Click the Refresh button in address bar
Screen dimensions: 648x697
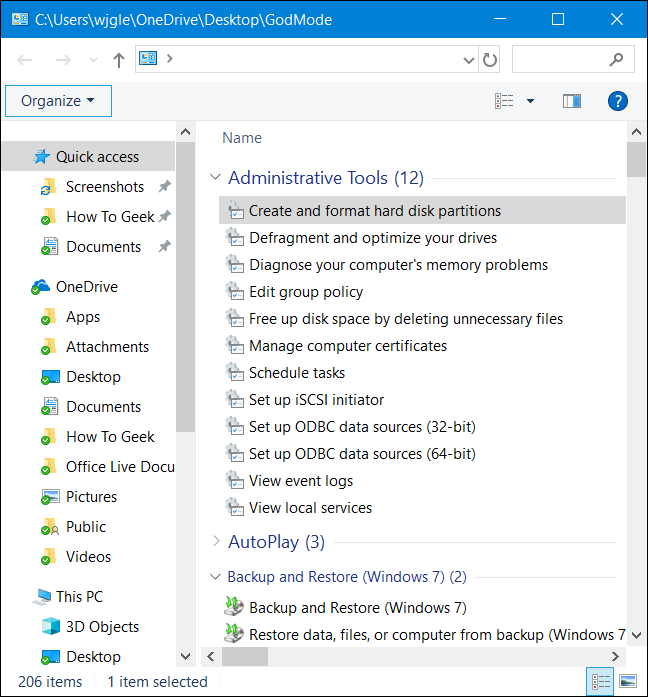pos(490,60)
